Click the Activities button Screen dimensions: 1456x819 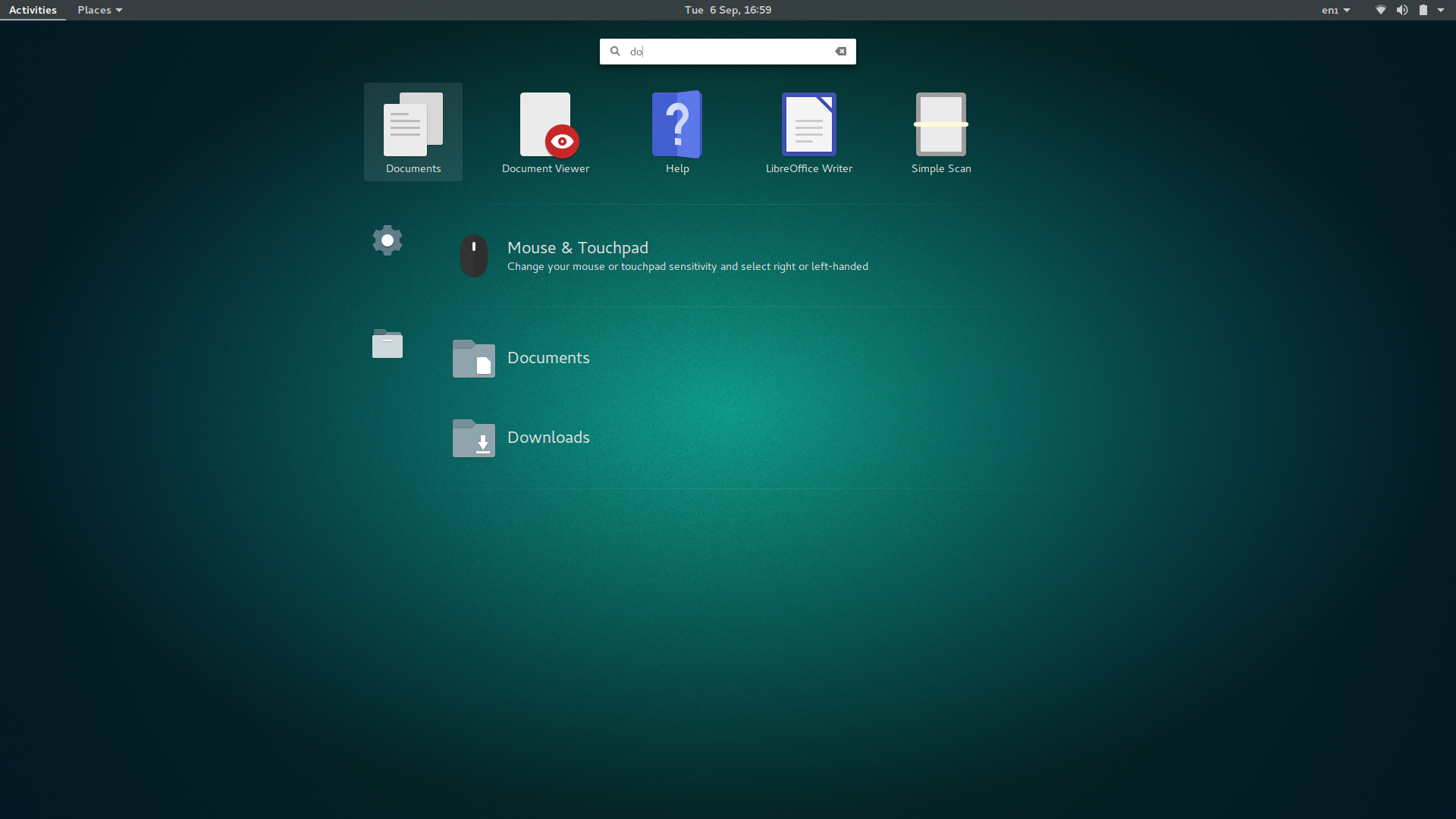33,10
